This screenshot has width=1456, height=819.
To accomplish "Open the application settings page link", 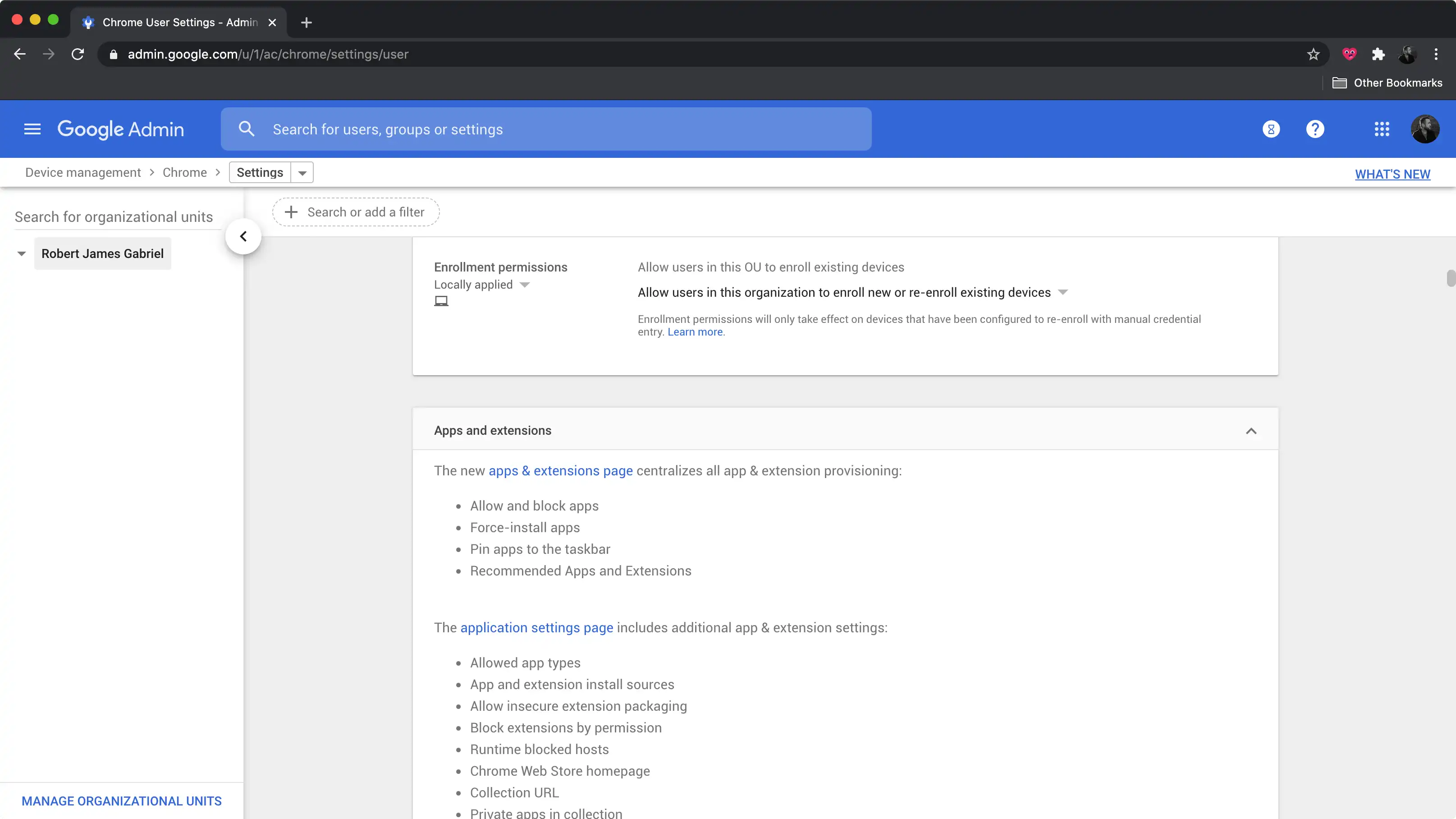I will point(537,628).
